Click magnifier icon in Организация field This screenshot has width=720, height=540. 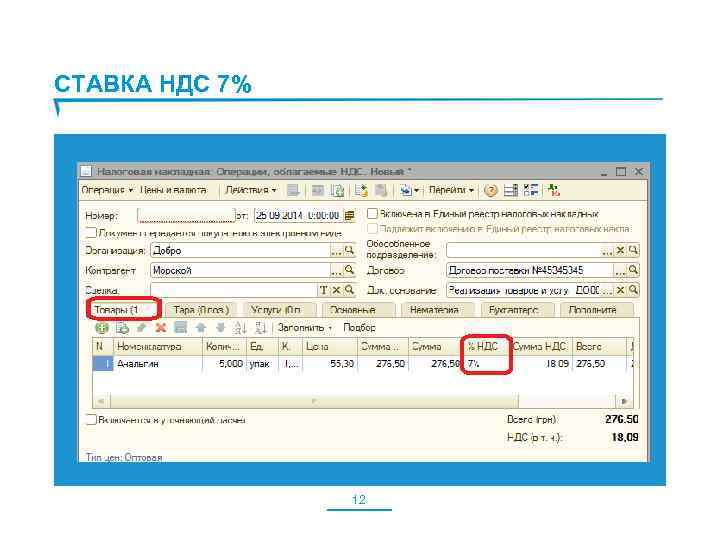[x=349, y=250]
